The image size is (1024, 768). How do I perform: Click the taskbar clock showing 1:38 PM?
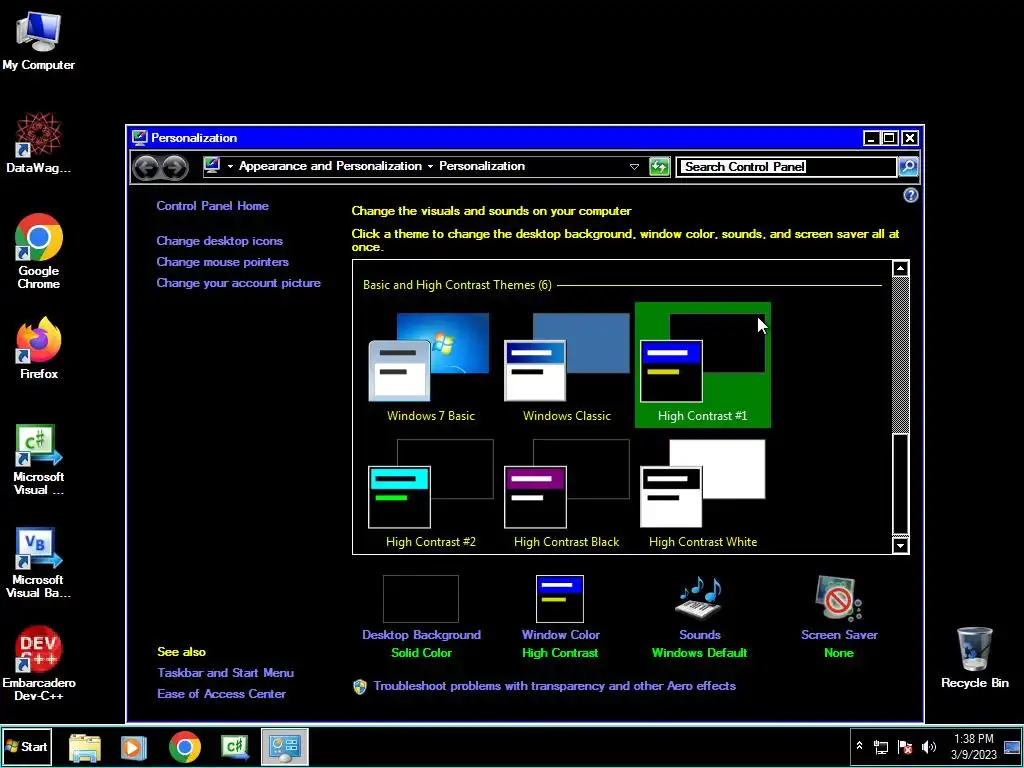click(974, 746)
